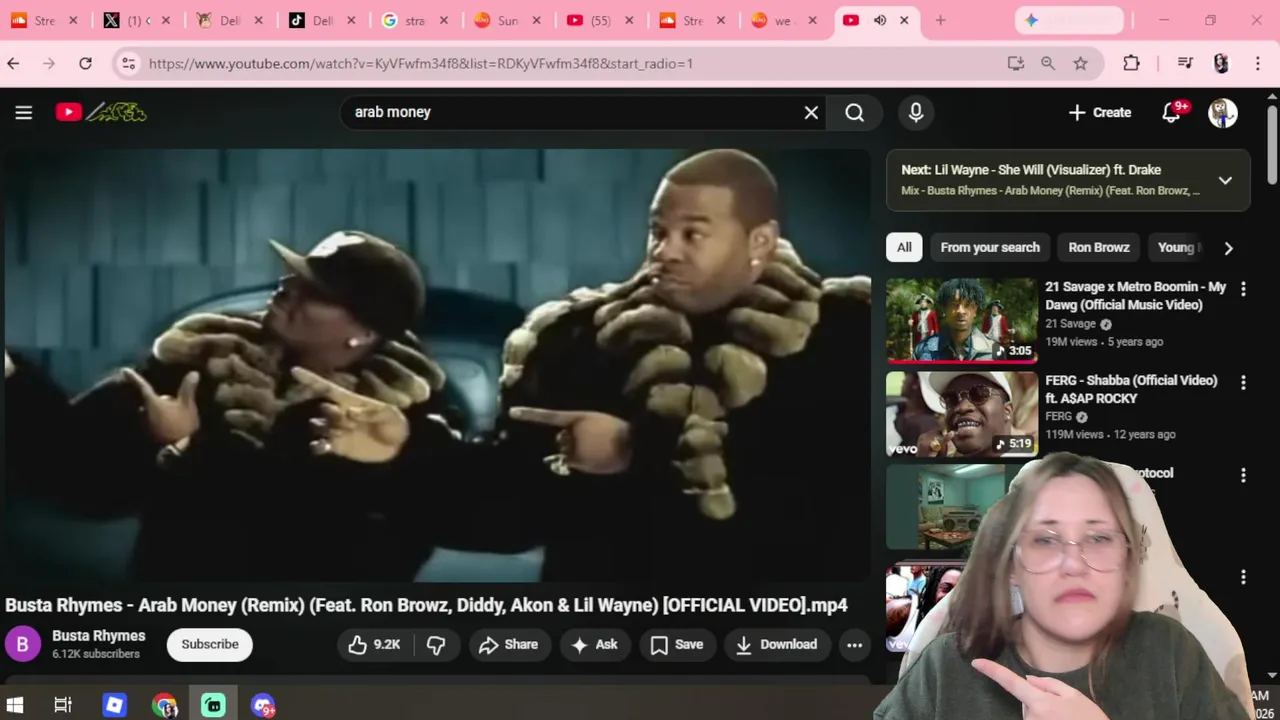Open the browser media controls icon
The height and width of the screenshot is (720, 1280).
click(x=1185, y=63)
